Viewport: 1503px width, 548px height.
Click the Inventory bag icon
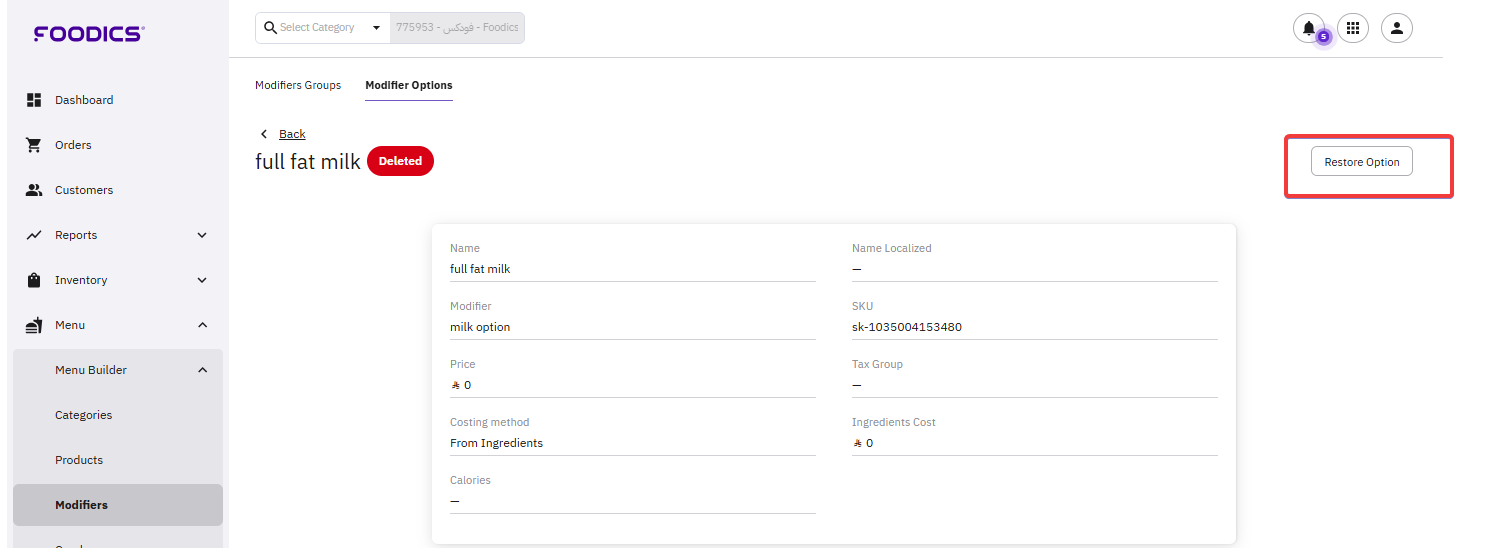click(34, 280)
